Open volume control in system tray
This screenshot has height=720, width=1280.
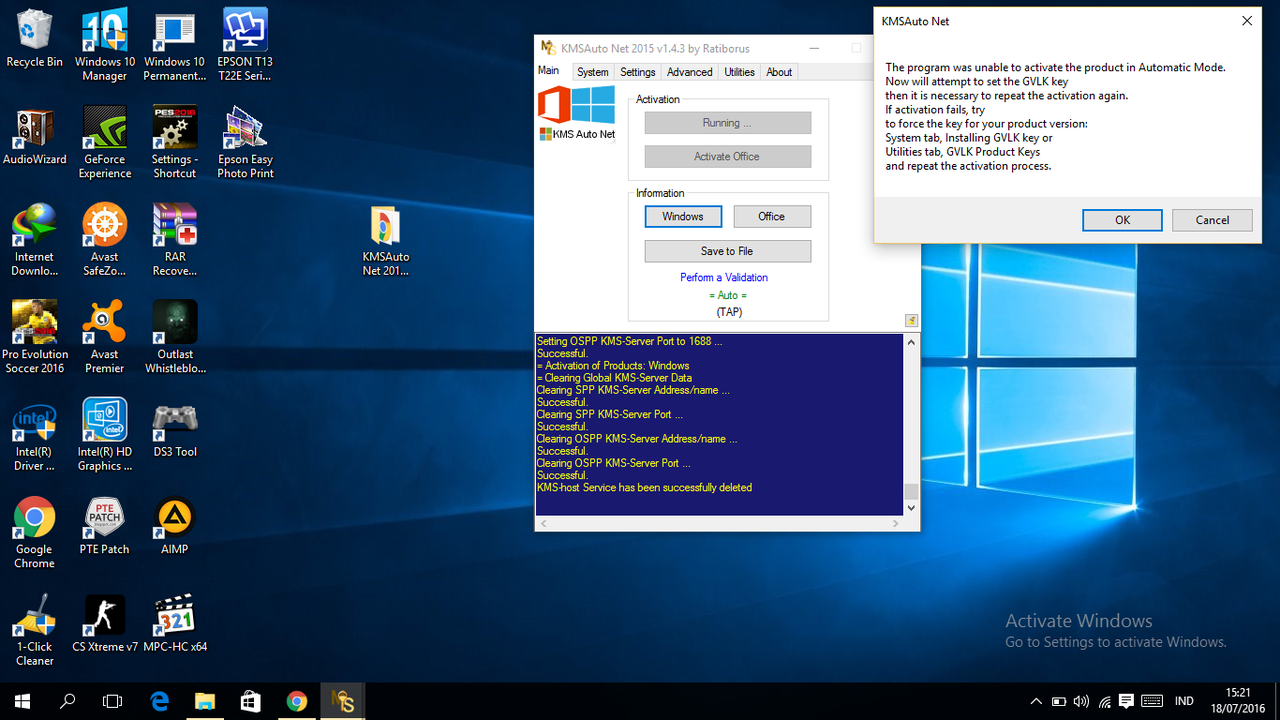(x=1082, y=702)
